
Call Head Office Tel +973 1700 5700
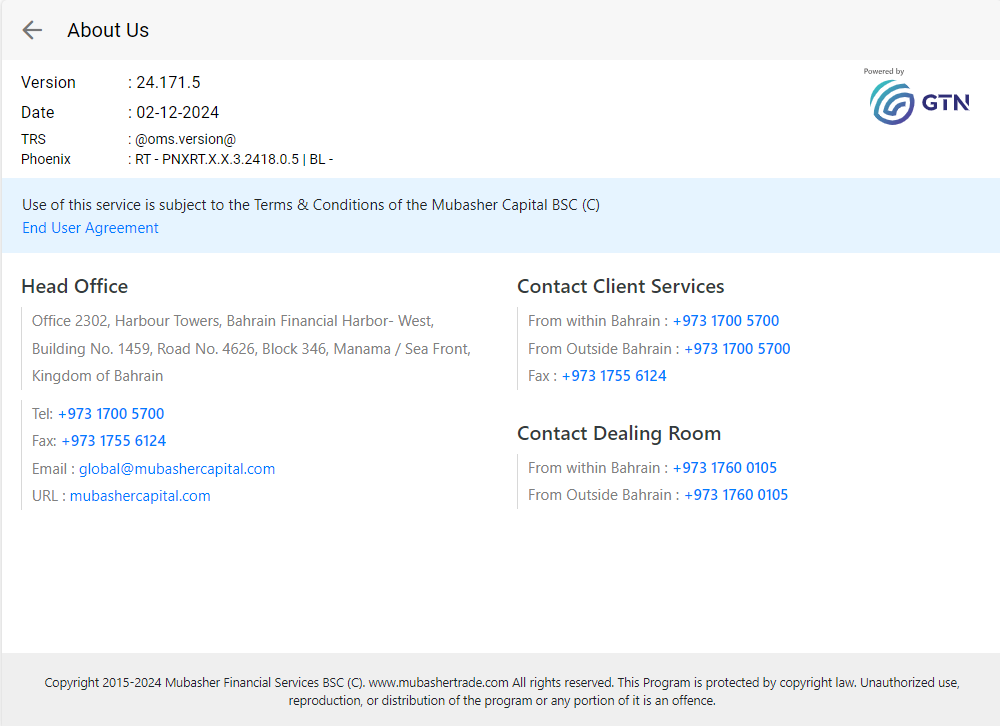click(111, 413)
